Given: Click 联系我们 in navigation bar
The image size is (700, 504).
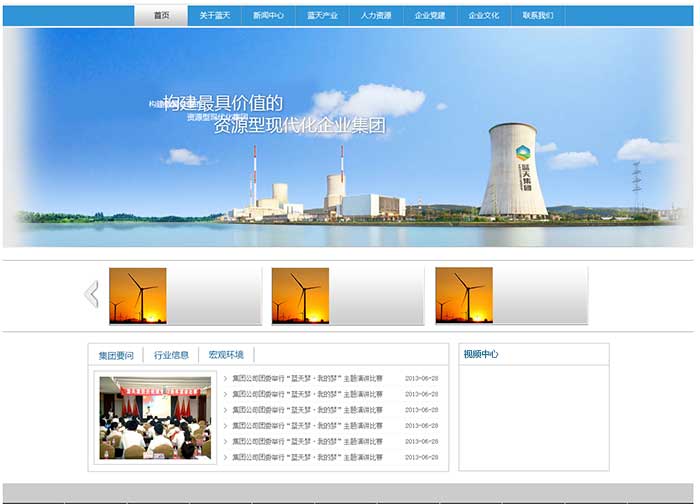Looking at the screenshot, I should [x=539, y=16].
